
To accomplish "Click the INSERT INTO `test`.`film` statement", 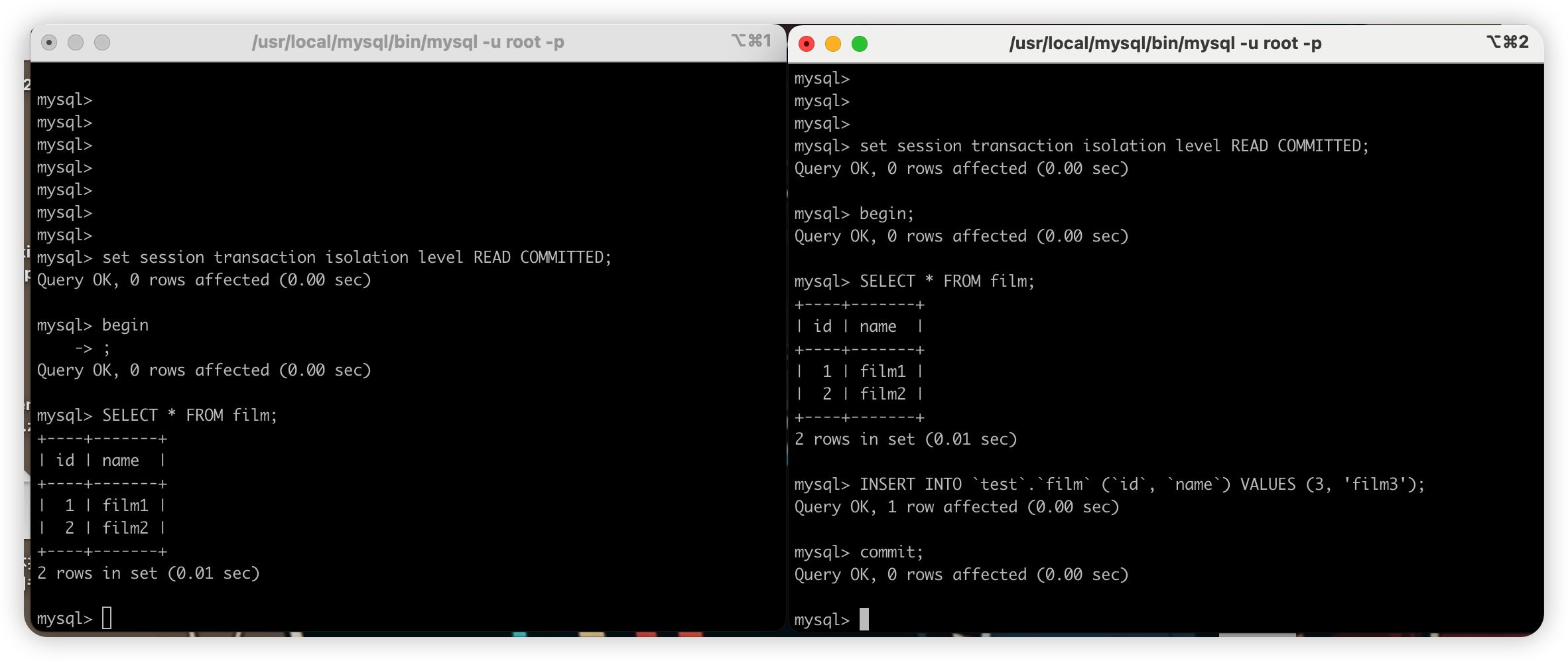I will (x=1142, y=484).
